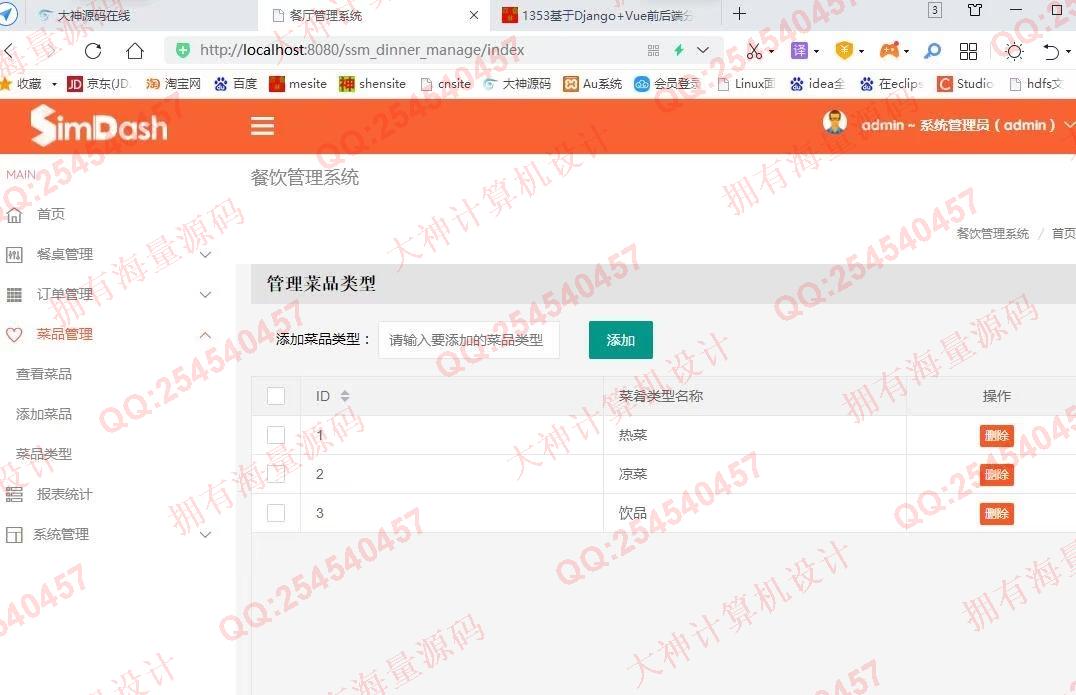Click the green 添加 button
Viewport: 1076px width, 695px height.
pyautogui.click(x=620, y=340)
